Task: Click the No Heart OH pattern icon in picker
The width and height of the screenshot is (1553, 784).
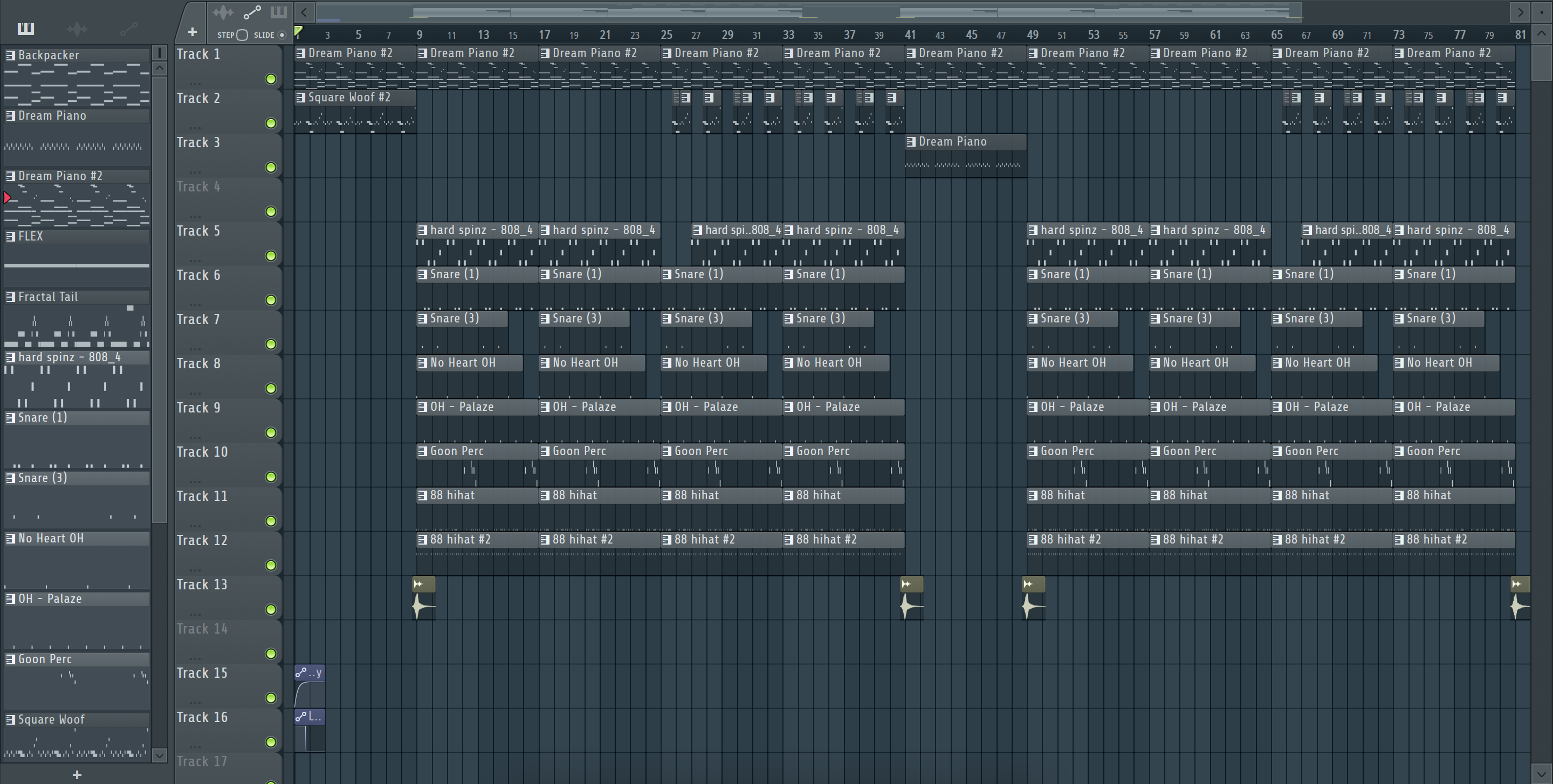Action: tap(10, 538)
